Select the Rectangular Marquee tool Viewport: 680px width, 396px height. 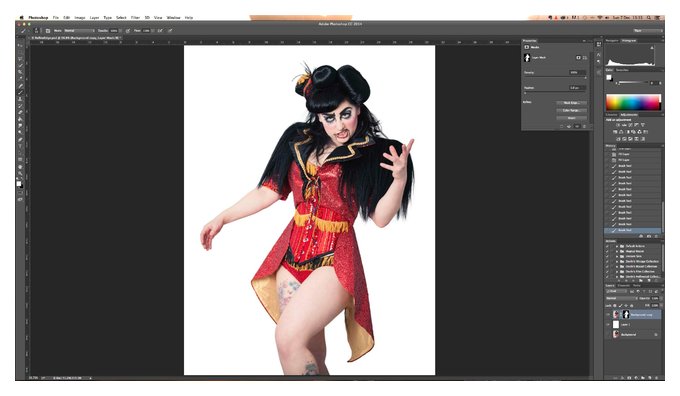coord(20,52)
